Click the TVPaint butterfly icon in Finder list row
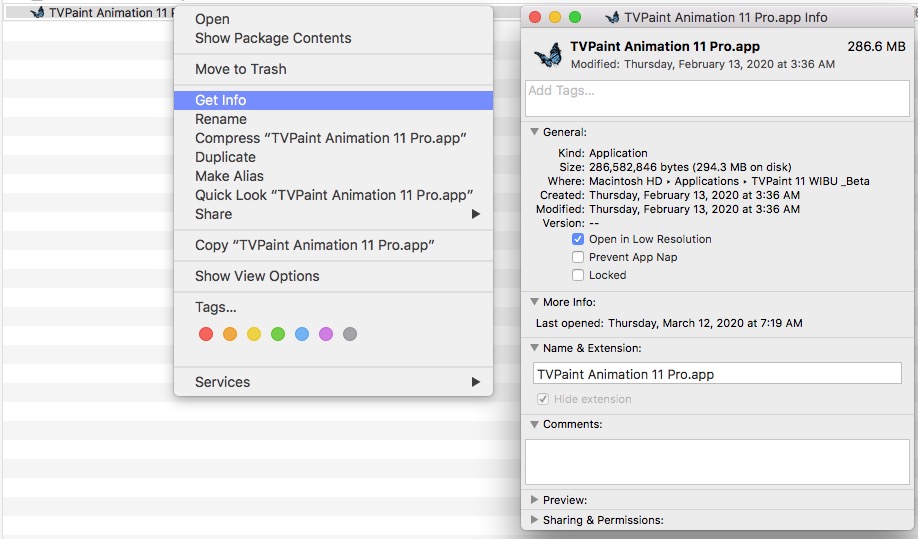The width and height of the screenshot is (918, 539). pyautogui.click(x=37, y=12)
